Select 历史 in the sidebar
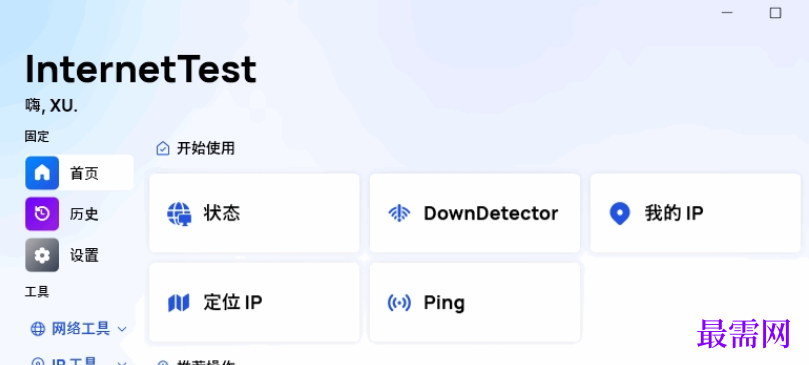Screen dimensions: 809x365 tap(79, 214)
